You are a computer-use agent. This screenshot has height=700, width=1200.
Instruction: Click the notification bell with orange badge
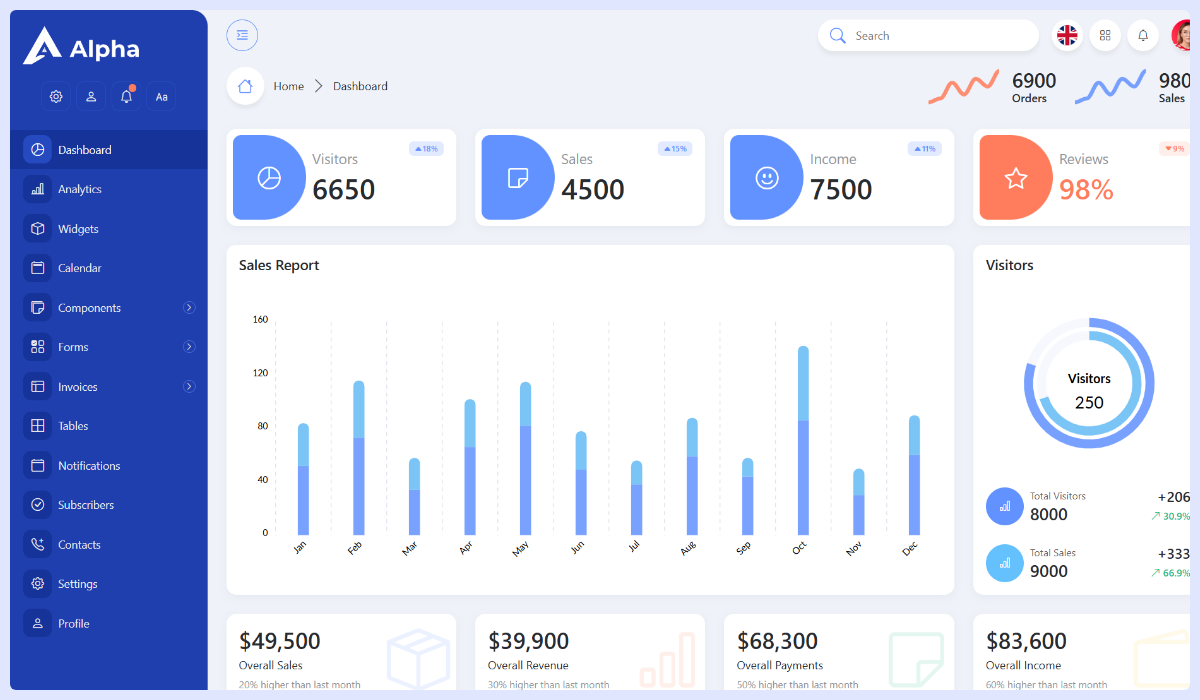(x=126, y=95)
